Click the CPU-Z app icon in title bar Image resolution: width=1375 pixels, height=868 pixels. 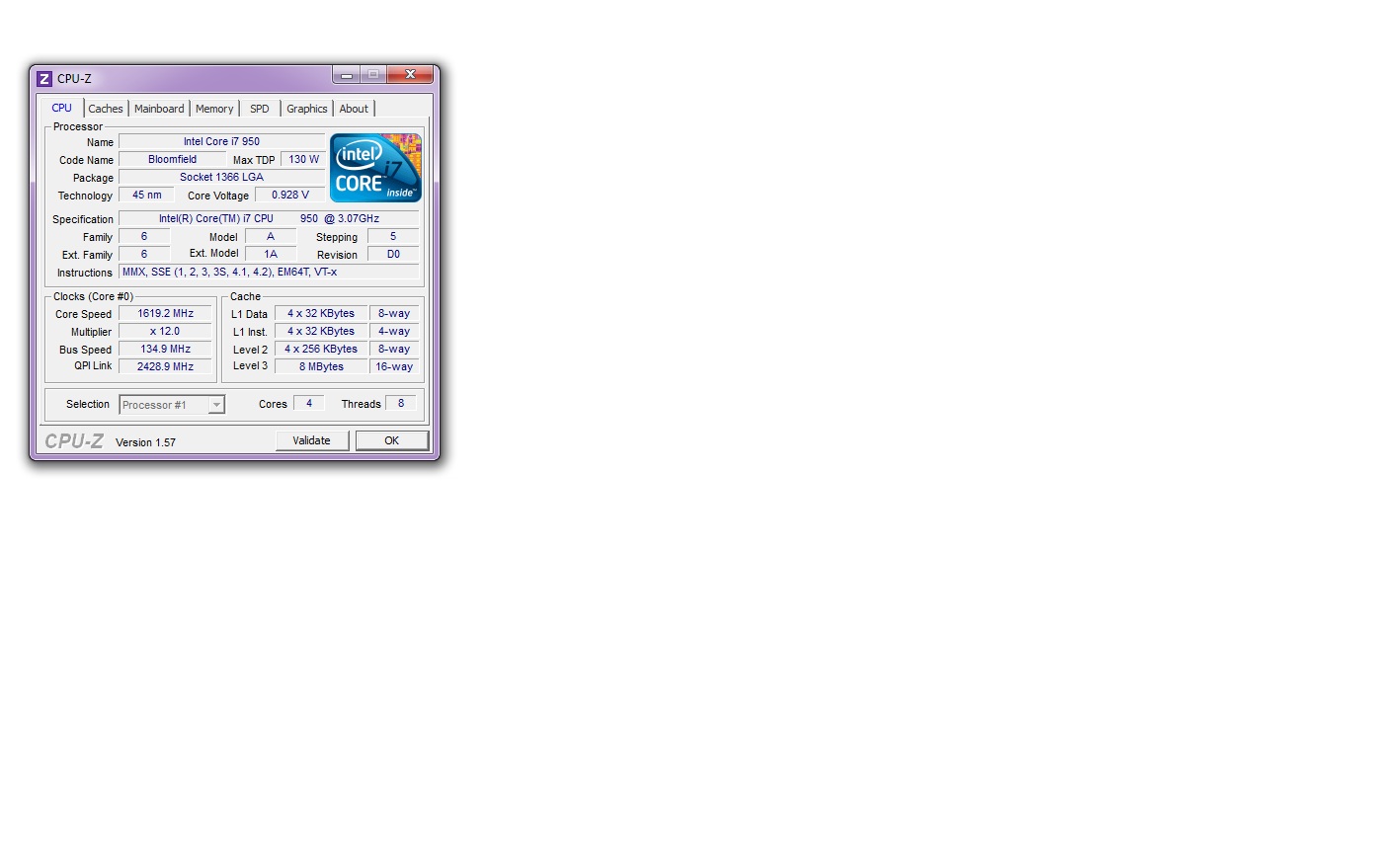pyautogui.click(x=44, y=79)
